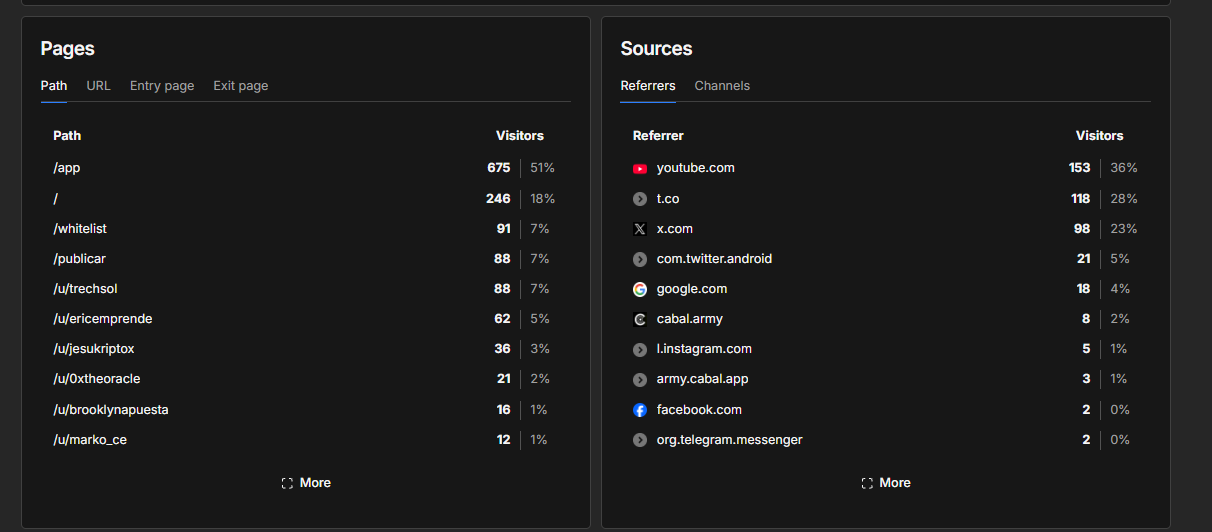Screen dimensions: 1212x532
Task: Select the Referrers tab in Sources
Action: coord(648,86)
